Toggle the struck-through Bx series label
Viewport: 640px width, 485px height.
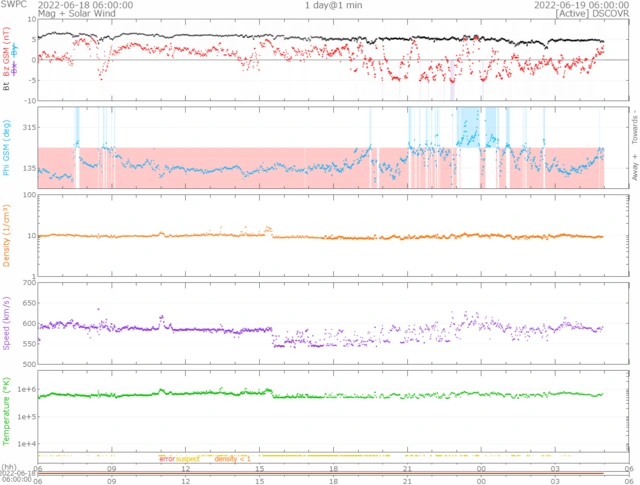coord(14,69)
